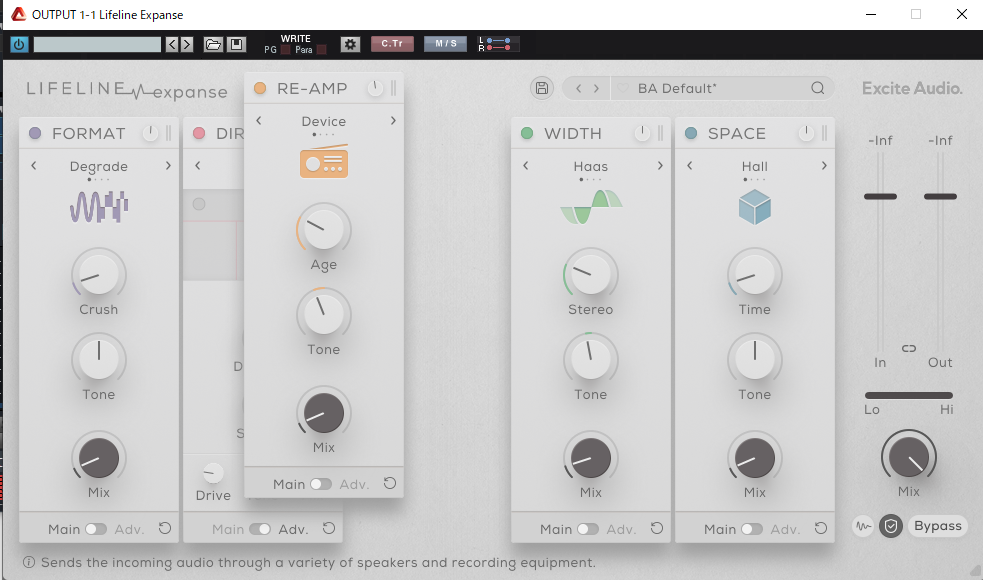The width and height of the screenshot is (983, 580).
Task: Click the Lifeline save preset icon
Action: (x=542, y=88)
